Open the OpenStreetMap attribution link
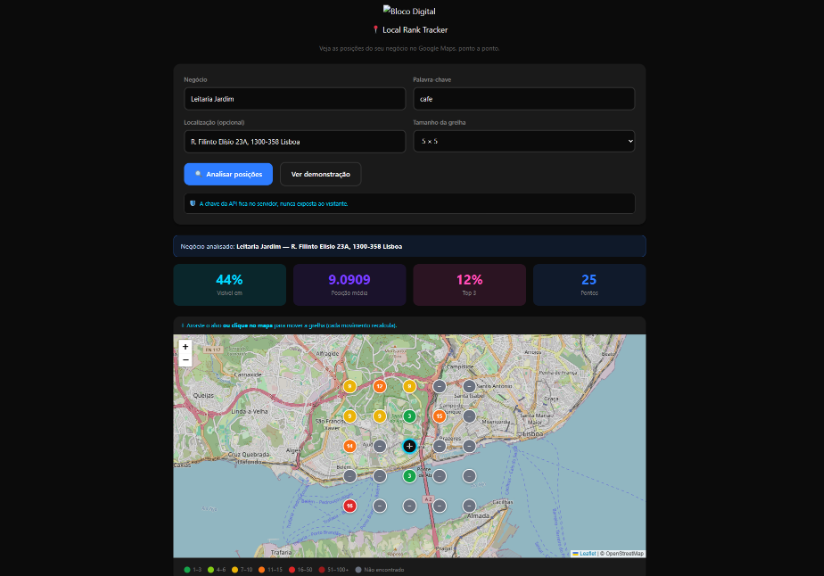 point(624,553)
